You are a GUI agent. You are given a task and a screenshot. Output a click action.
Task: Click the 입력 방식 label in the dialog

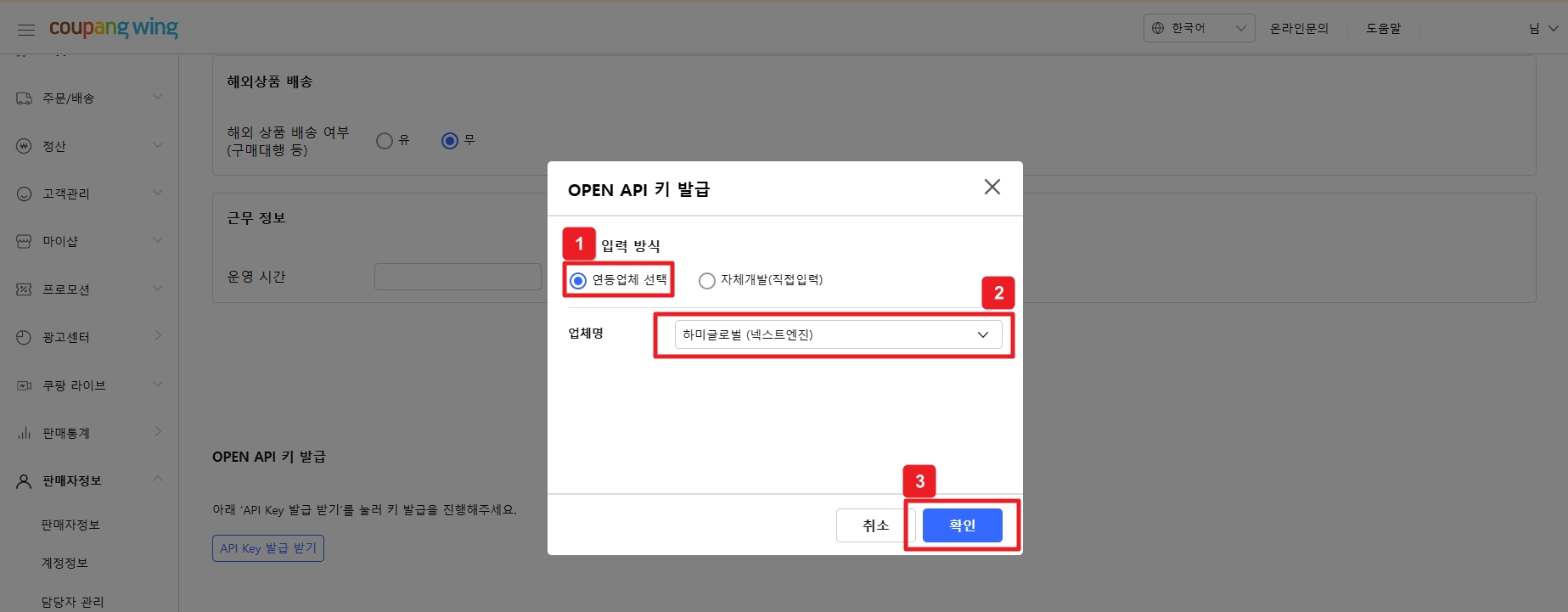coord(631,246)
